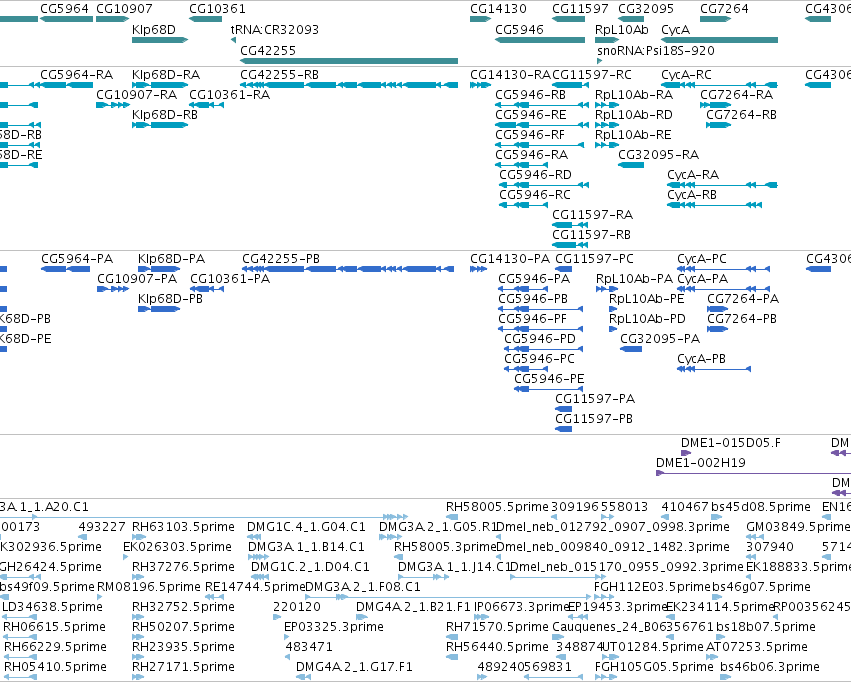
Task: Click the CG5964 gene label
Action: [65, 9]
